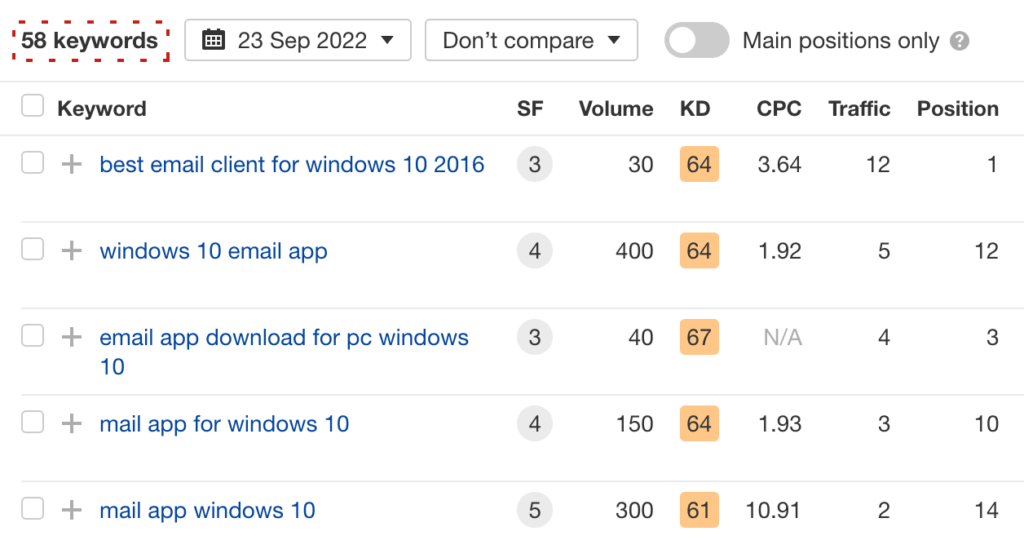Click the calendar icon in the date selector
1024x558 pixels.
213,41
